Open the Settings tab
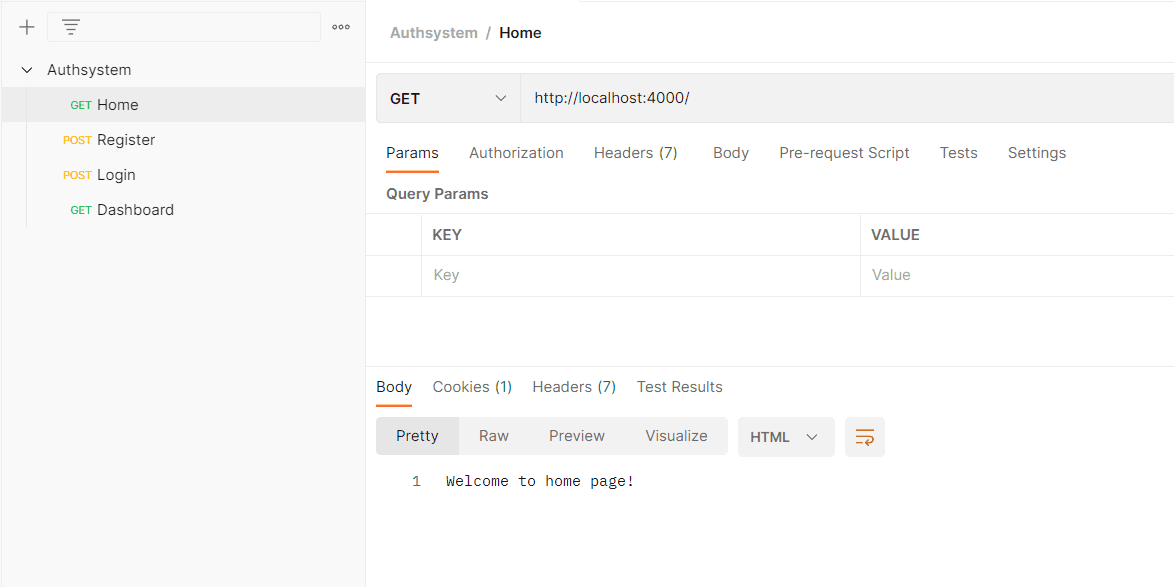 tap(1036, 153)
